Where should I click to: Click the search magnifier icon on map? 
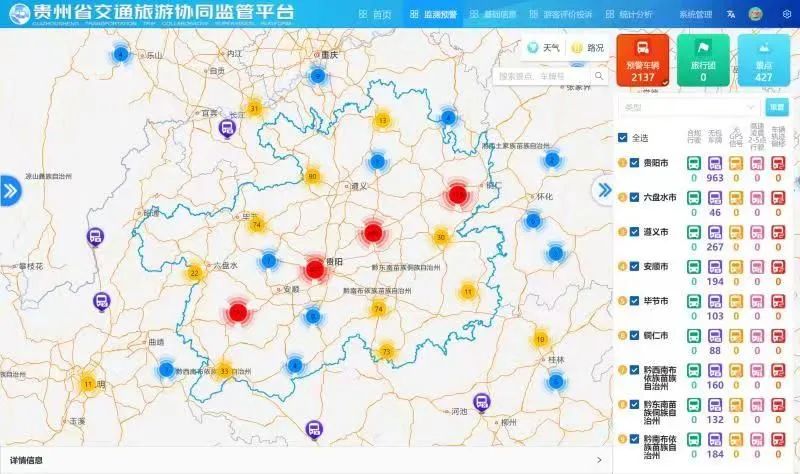tap(599, 75)
